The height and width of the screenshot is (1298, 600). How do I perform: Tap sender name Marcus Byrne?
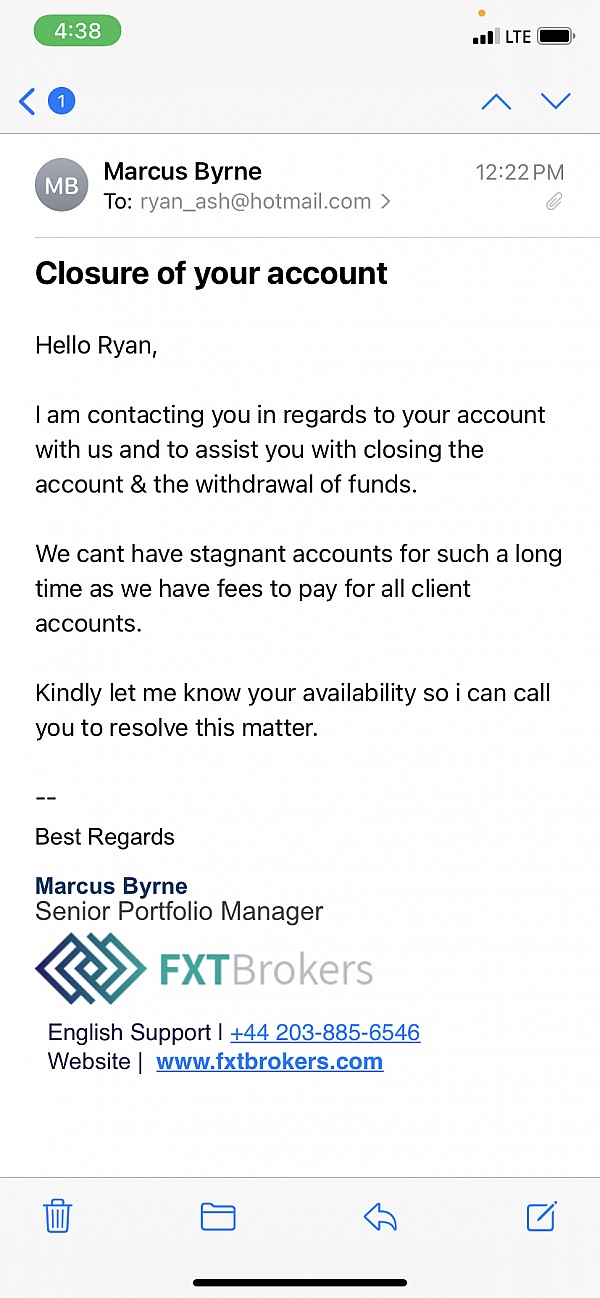(x=182, y=172)
